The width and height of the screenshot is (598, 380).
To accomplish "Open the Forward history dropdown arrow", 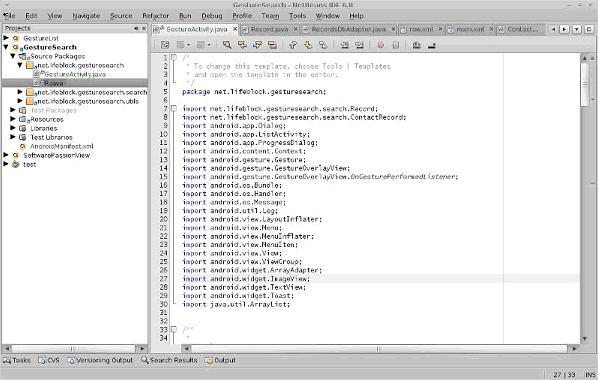I will [209, 45].
